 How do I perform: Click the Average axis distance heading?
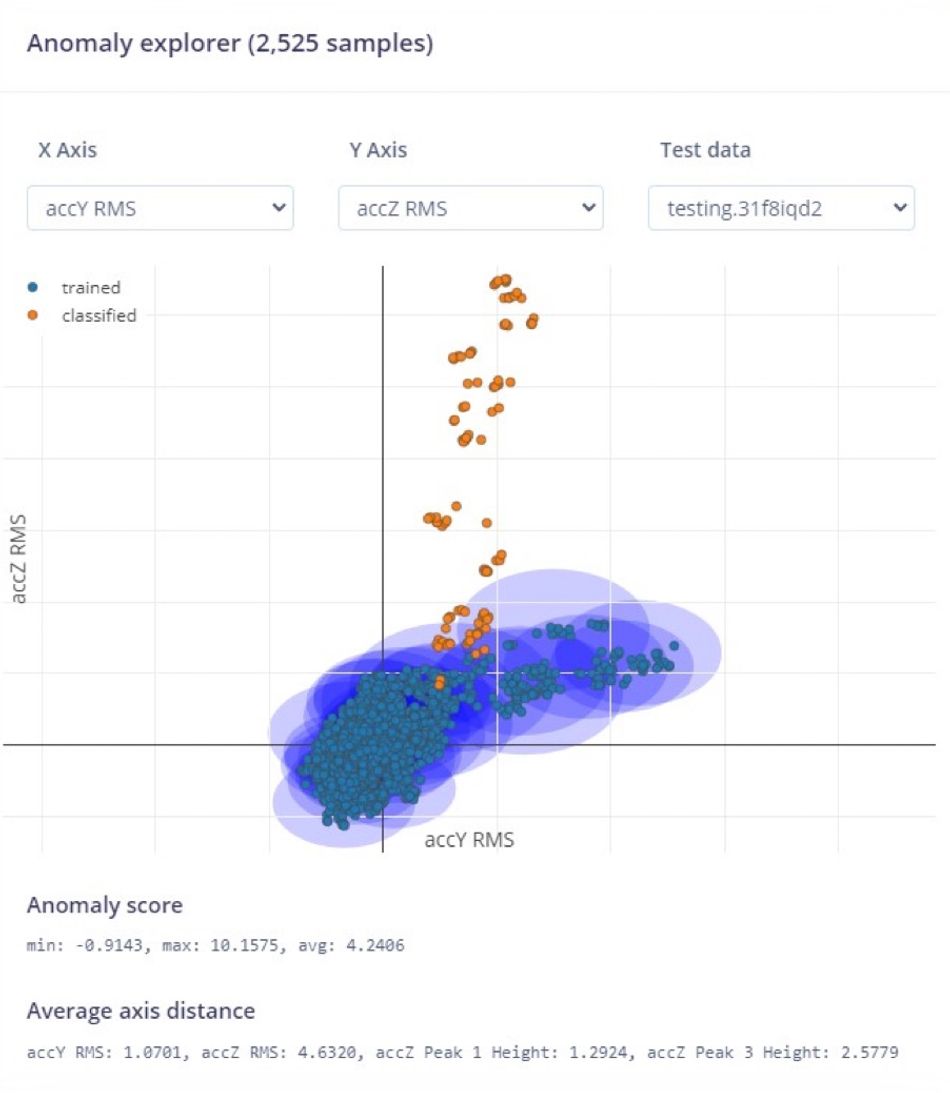pyautogui.click(x=141, y=1011)
